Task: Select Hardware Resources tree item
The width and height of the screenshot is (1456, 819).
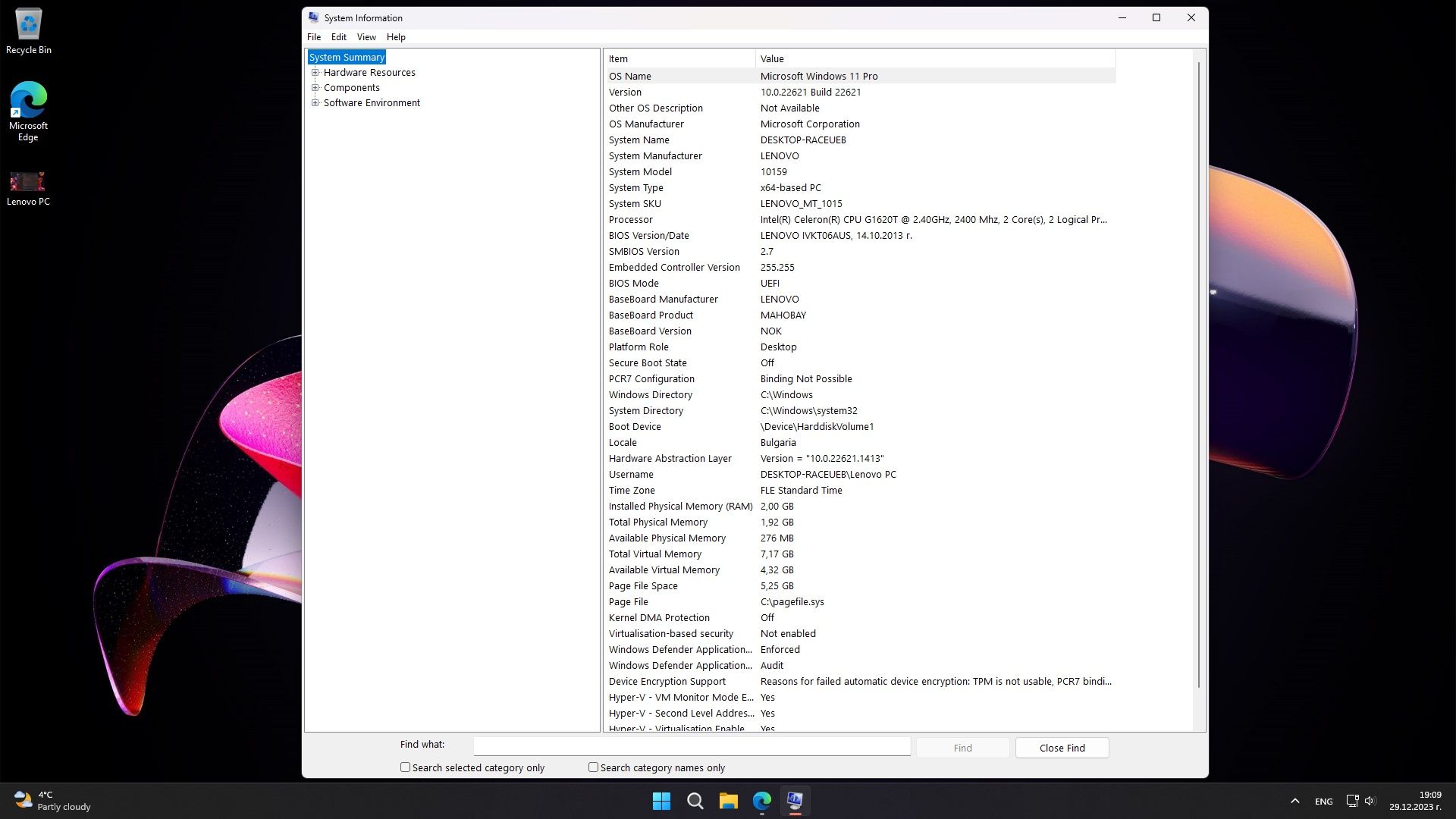Action: [369, 73]
